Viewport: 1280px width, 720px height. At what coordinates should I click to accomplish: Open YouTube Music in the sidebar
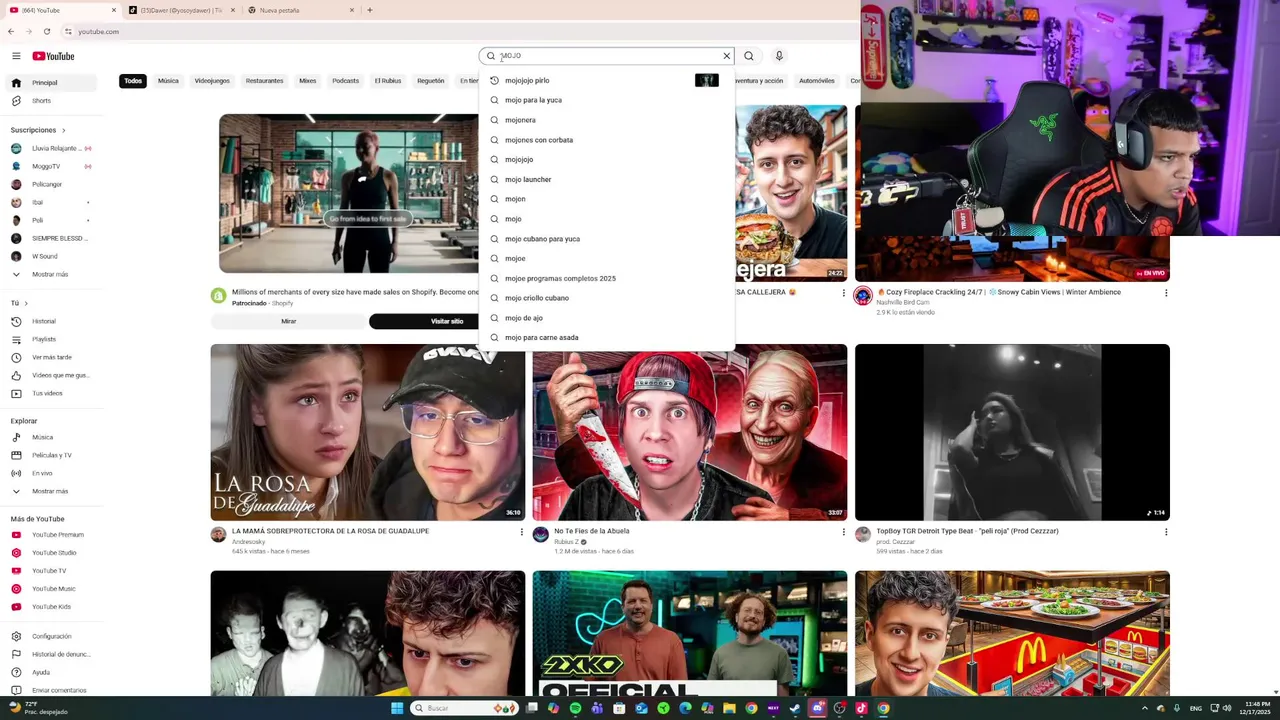(x=50, y=589)
